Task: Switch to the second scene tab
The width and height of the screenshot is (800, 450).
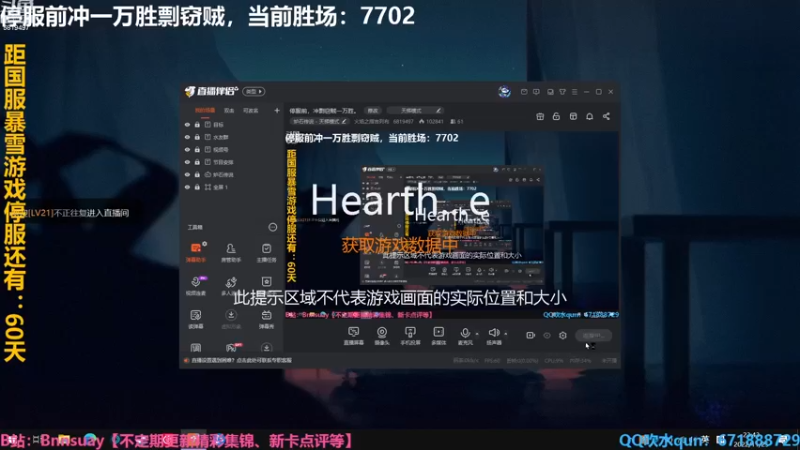Action: click(x=229, y=110)
